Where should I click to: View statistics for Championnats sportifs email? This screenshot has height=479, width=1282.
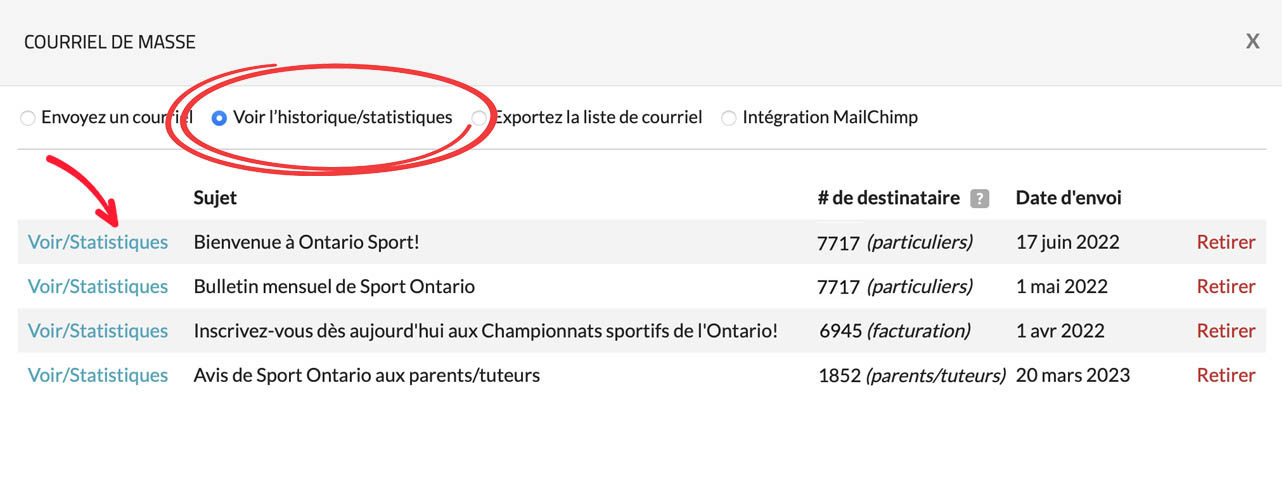point(98,331)
